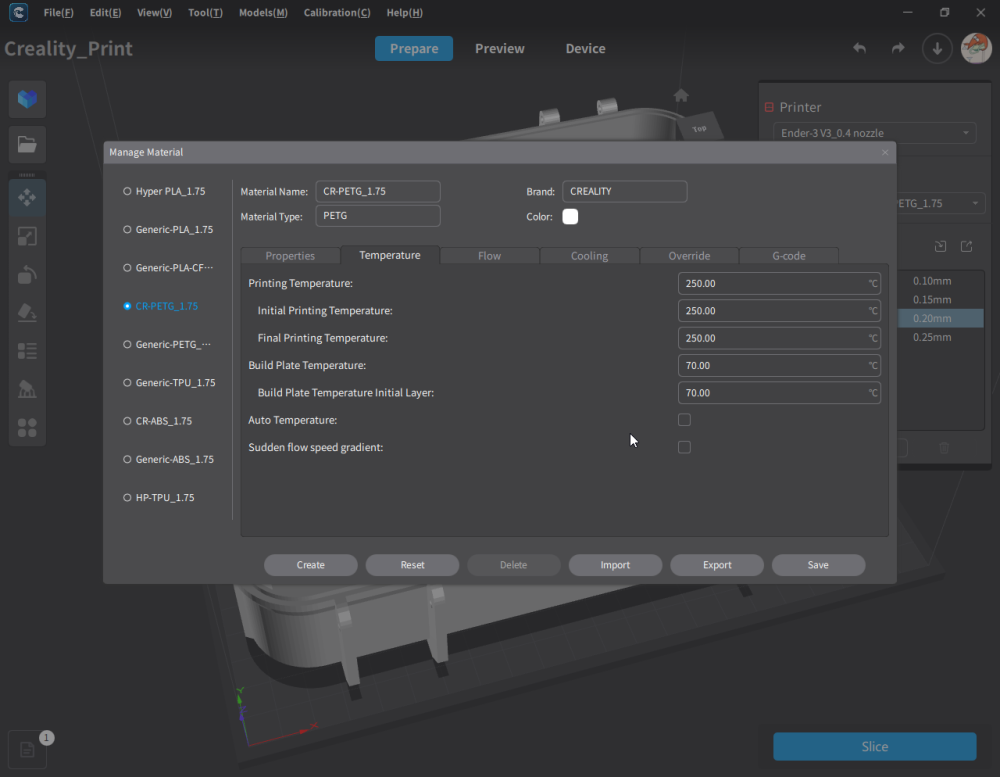Viewport: 1000px width, 777px height.
Task: Click the Save button
Action: (x=818, y=565)
